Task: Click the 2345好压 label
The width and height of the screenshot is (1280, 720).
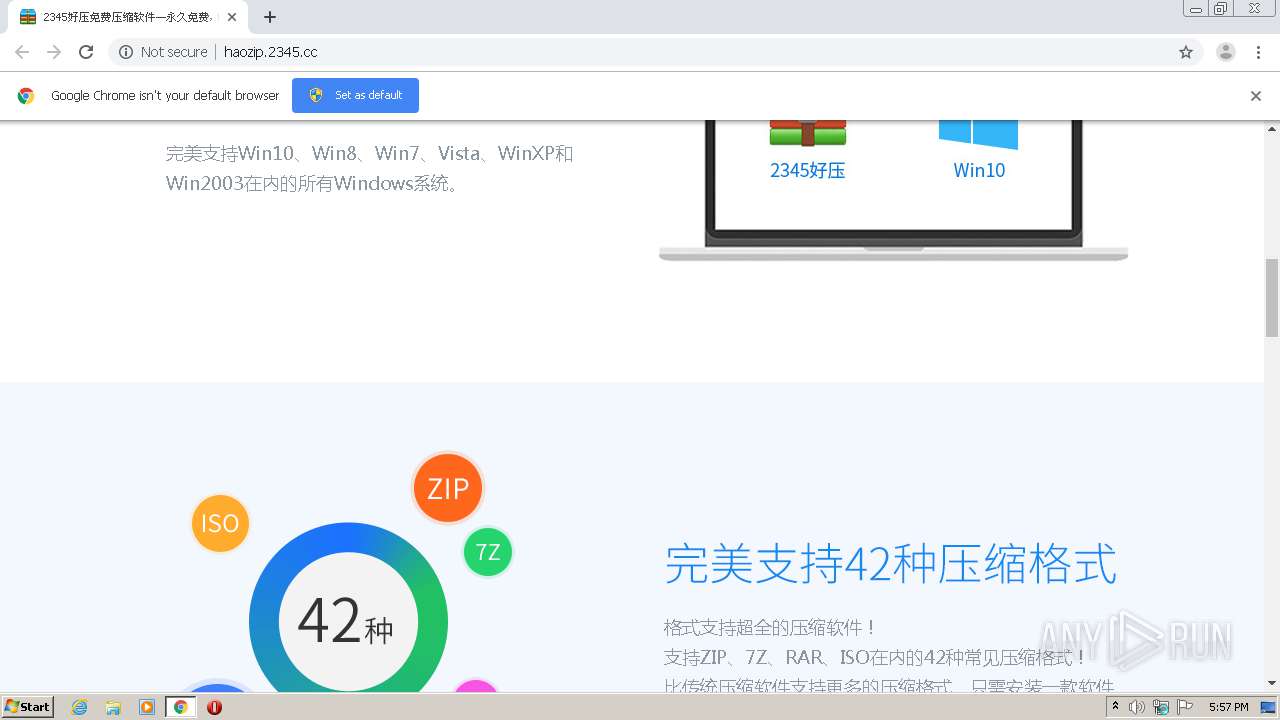Action: [808, 170]
